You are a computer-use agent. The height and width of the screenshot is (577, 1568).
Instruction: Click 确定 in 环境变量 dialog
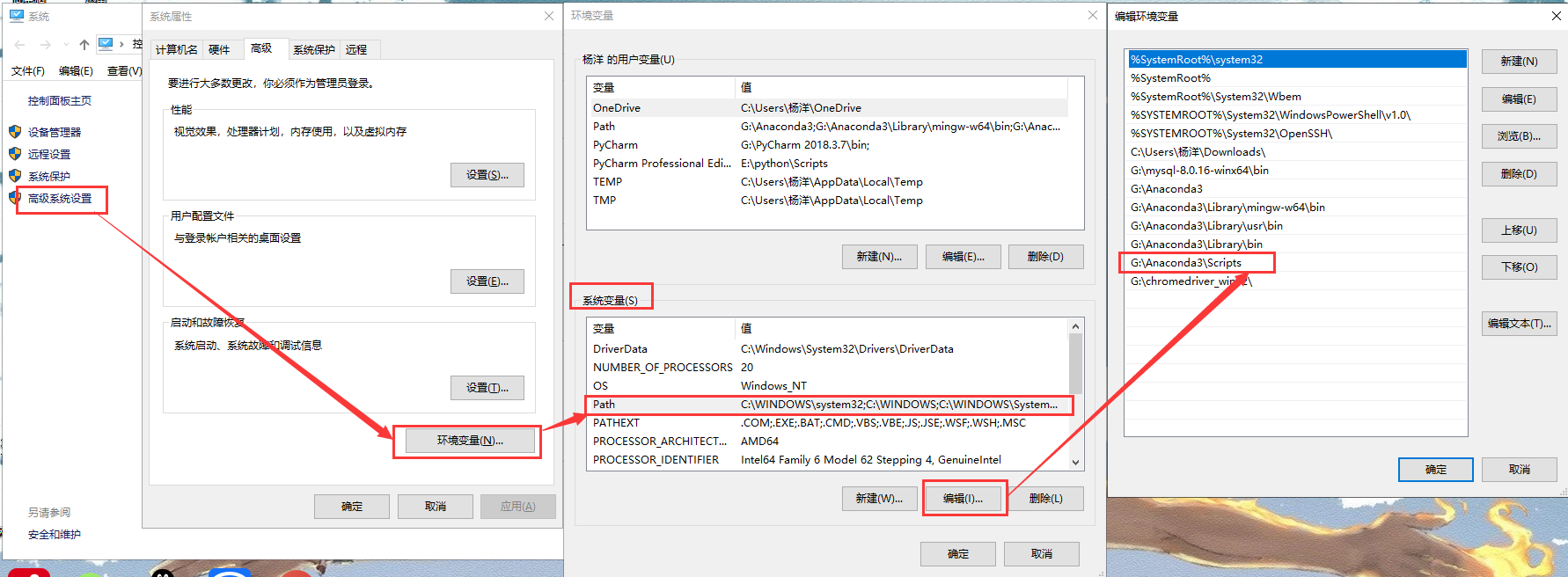click(x=958, y=554)
